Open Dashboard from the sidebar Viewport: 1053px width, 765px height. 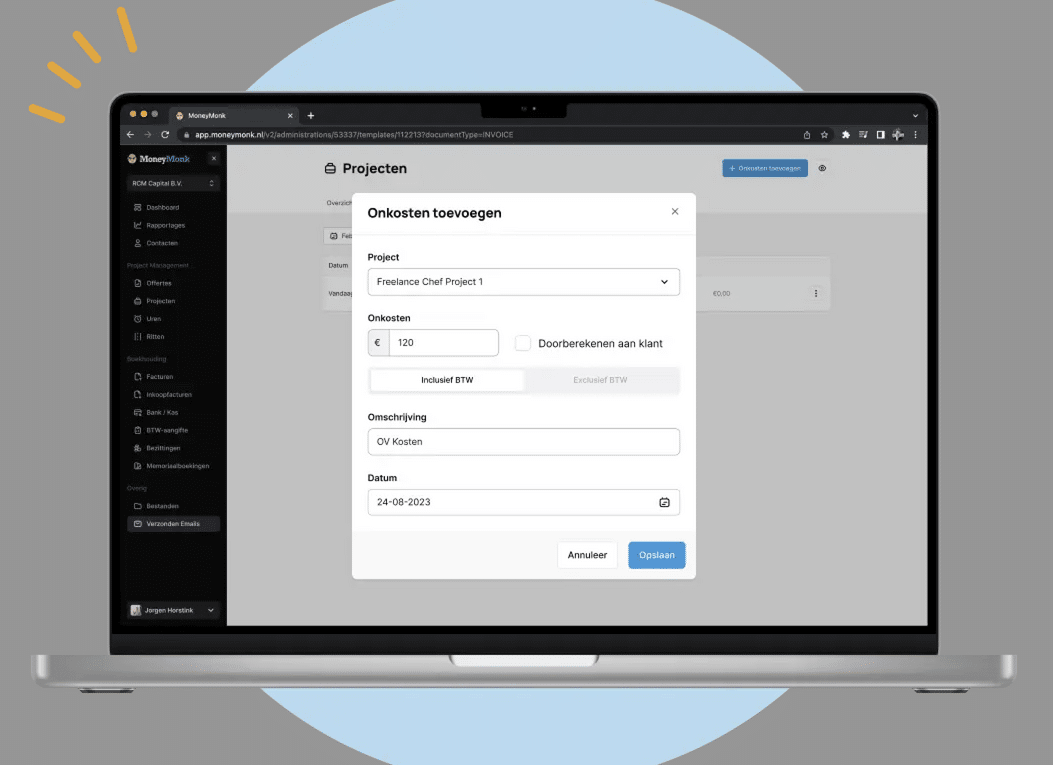pyautogui.click(x=162, y=207)
